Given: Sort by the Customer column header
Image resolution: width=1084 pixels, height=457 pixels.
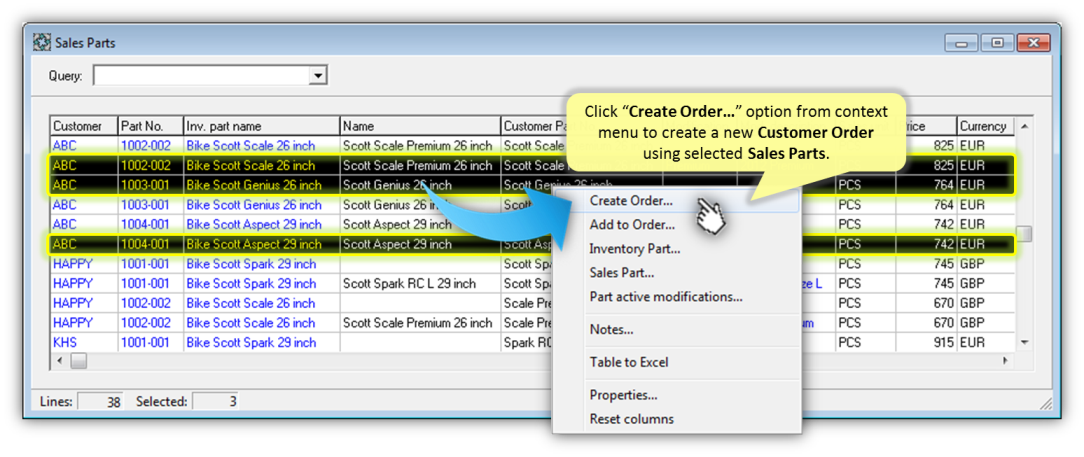Looking at the screenshot, I should point(84,126).
